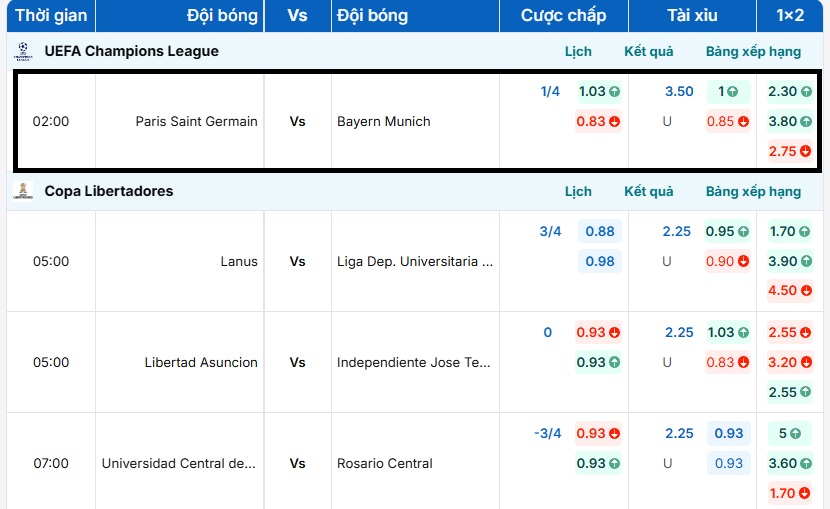Click the UEFA Champions League logo icon
830x509 pixels.
(23, 51)
